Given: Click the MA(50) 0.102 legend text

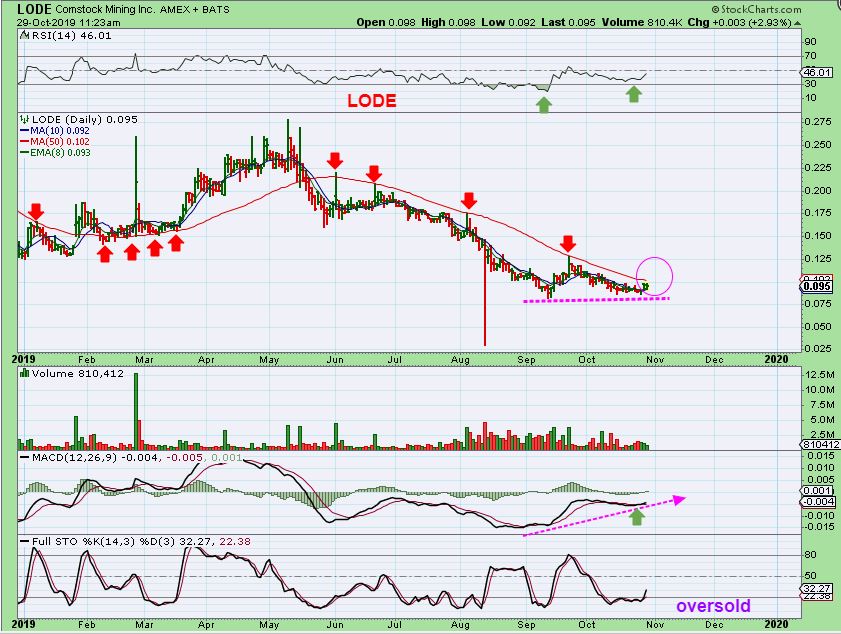Looking at the screenshot, I should click(60, 142).
